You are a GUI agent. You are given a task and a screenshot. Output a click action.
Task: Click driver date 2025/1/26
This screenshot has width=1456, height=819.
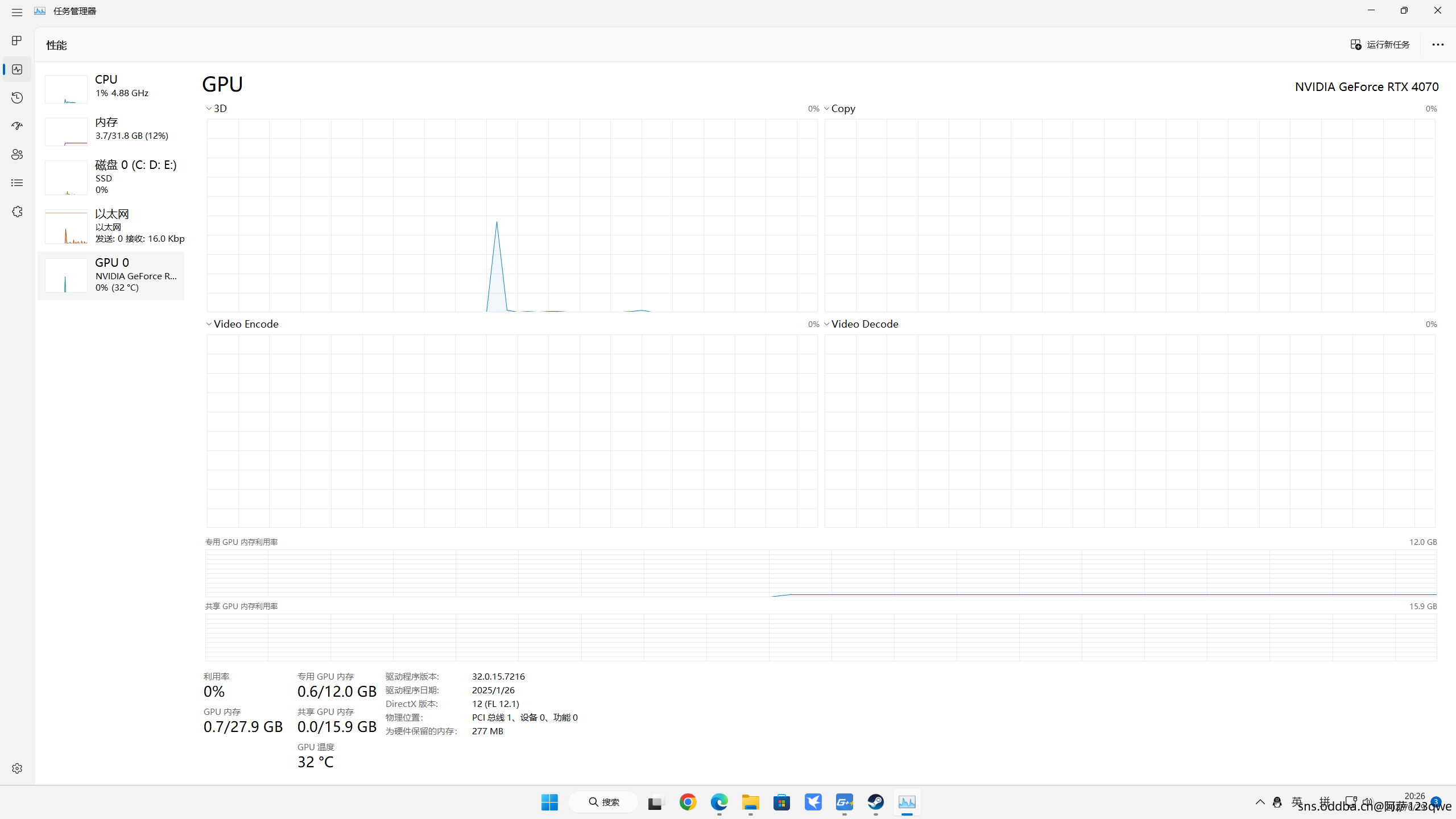493,690
